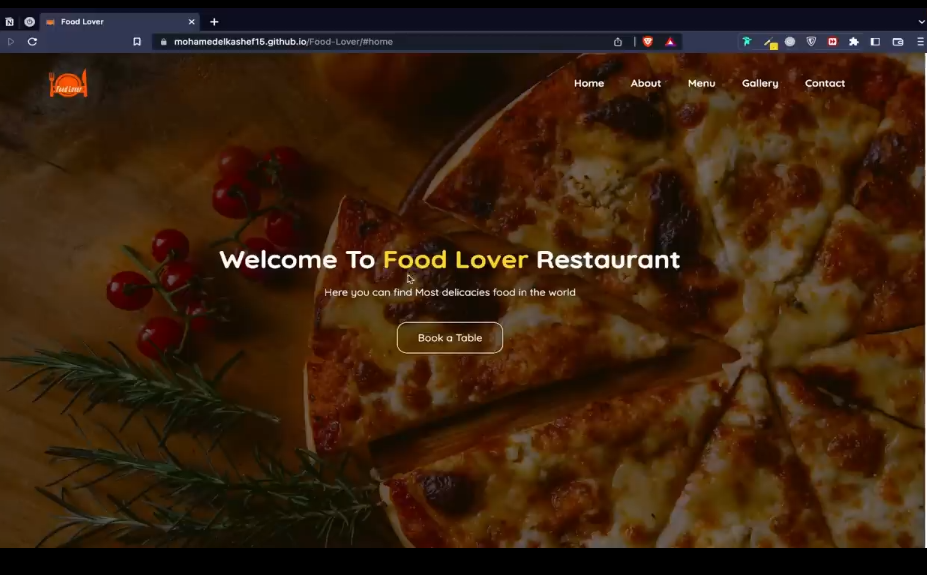Toggle the browser sidebar panel
Screen dimensions: 927x575
(876, 41)
